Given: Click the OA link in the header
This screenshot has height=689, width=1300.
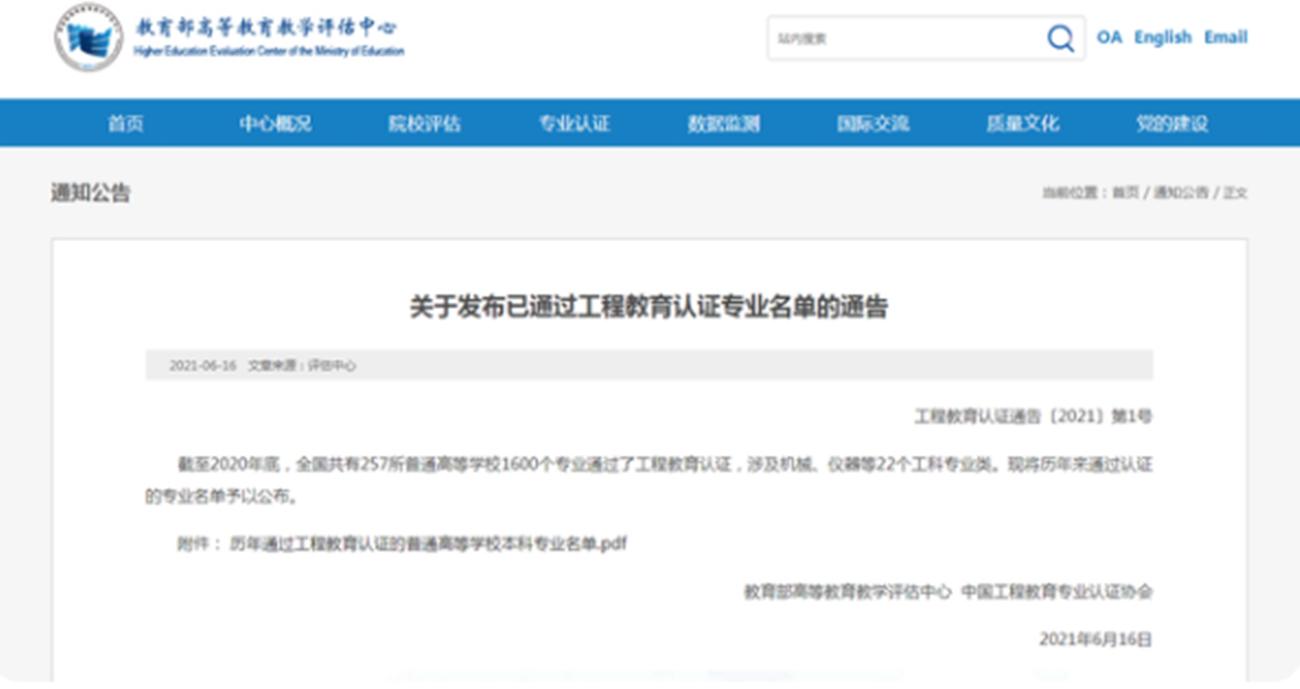Looking at the screenshot, I should coord(1112,37).
